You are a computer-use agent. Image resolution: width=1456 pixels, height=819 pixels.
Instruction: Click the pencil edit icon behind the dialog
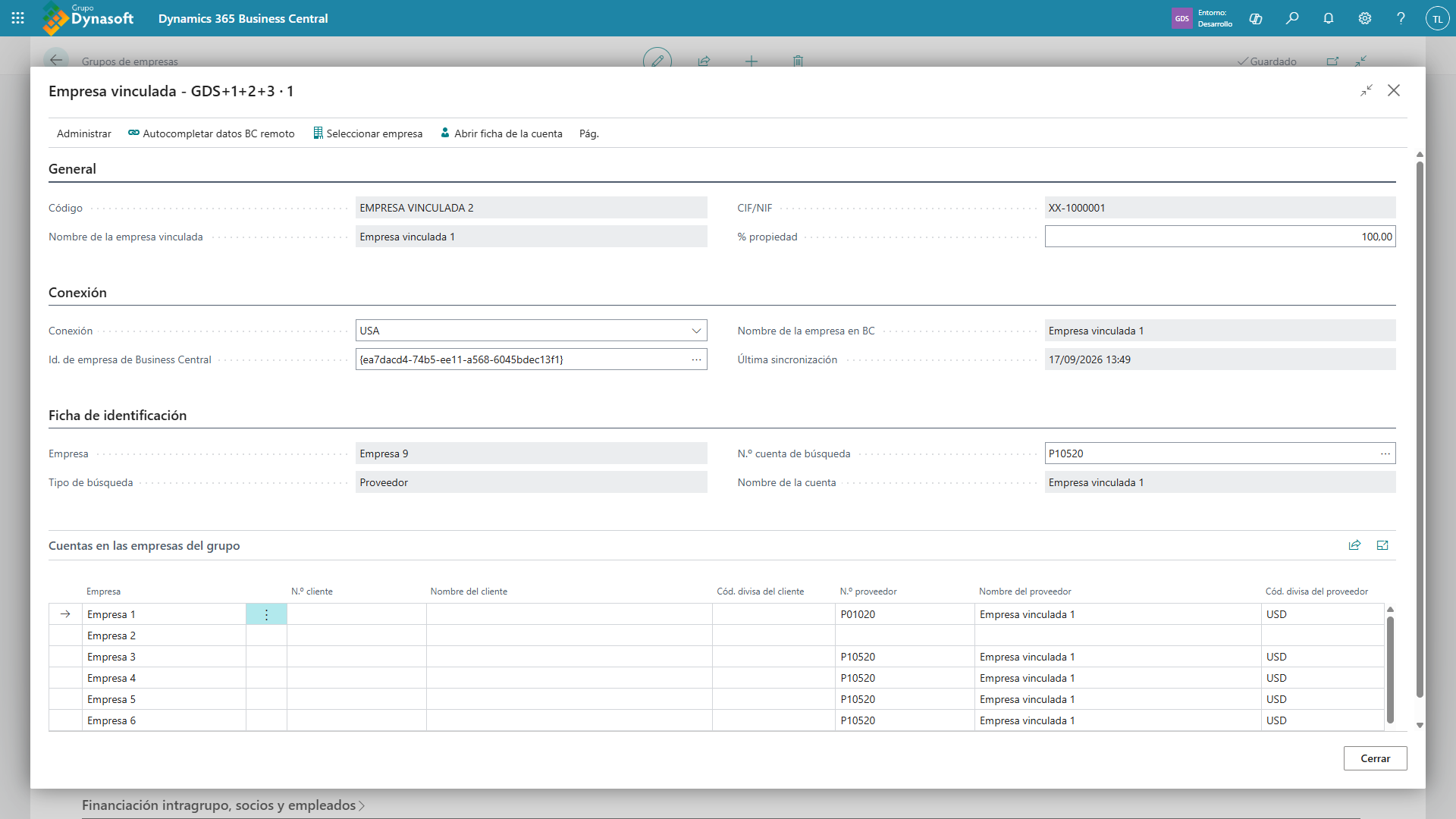click(657, 60)
